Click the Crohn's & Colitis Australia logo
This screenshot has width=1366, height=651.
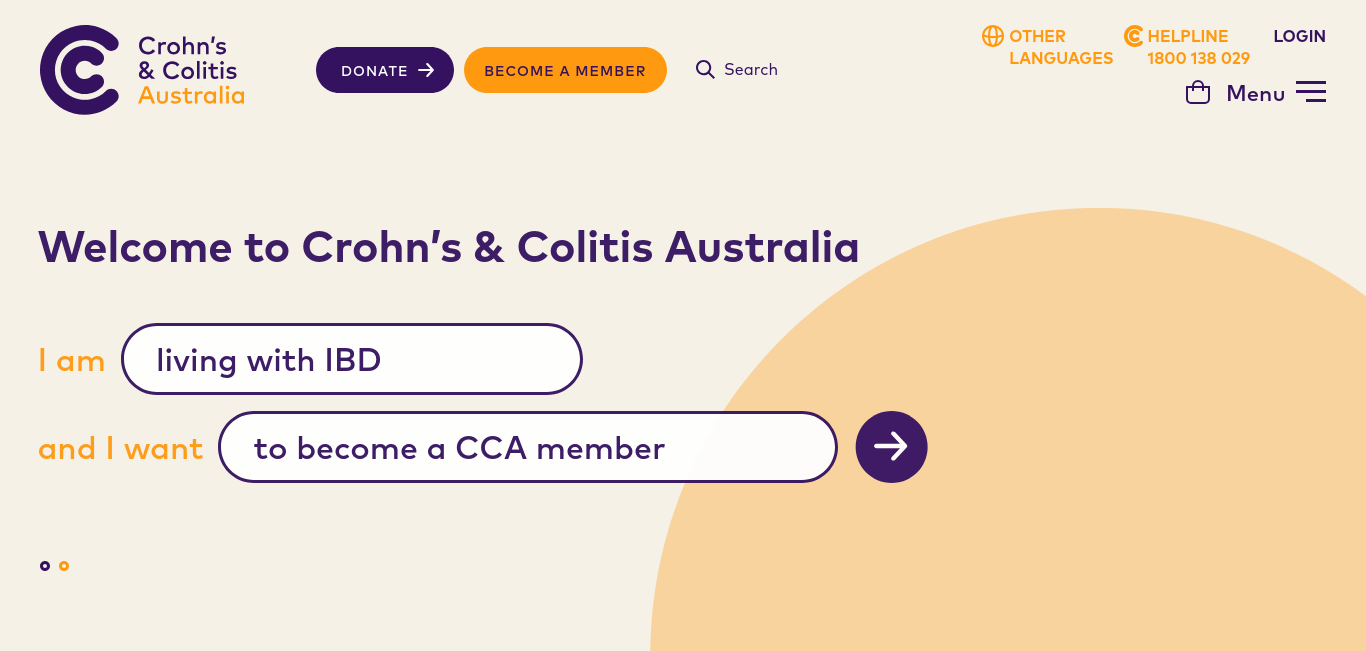point(142,70)
